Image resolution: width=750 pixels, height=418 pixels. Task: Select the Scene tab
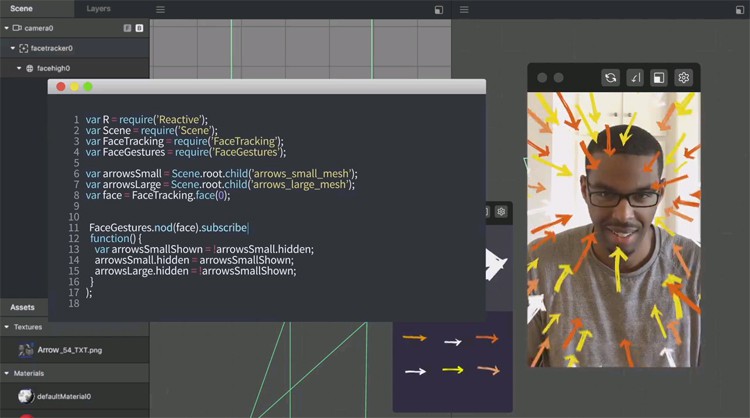[x=21, y=8]
